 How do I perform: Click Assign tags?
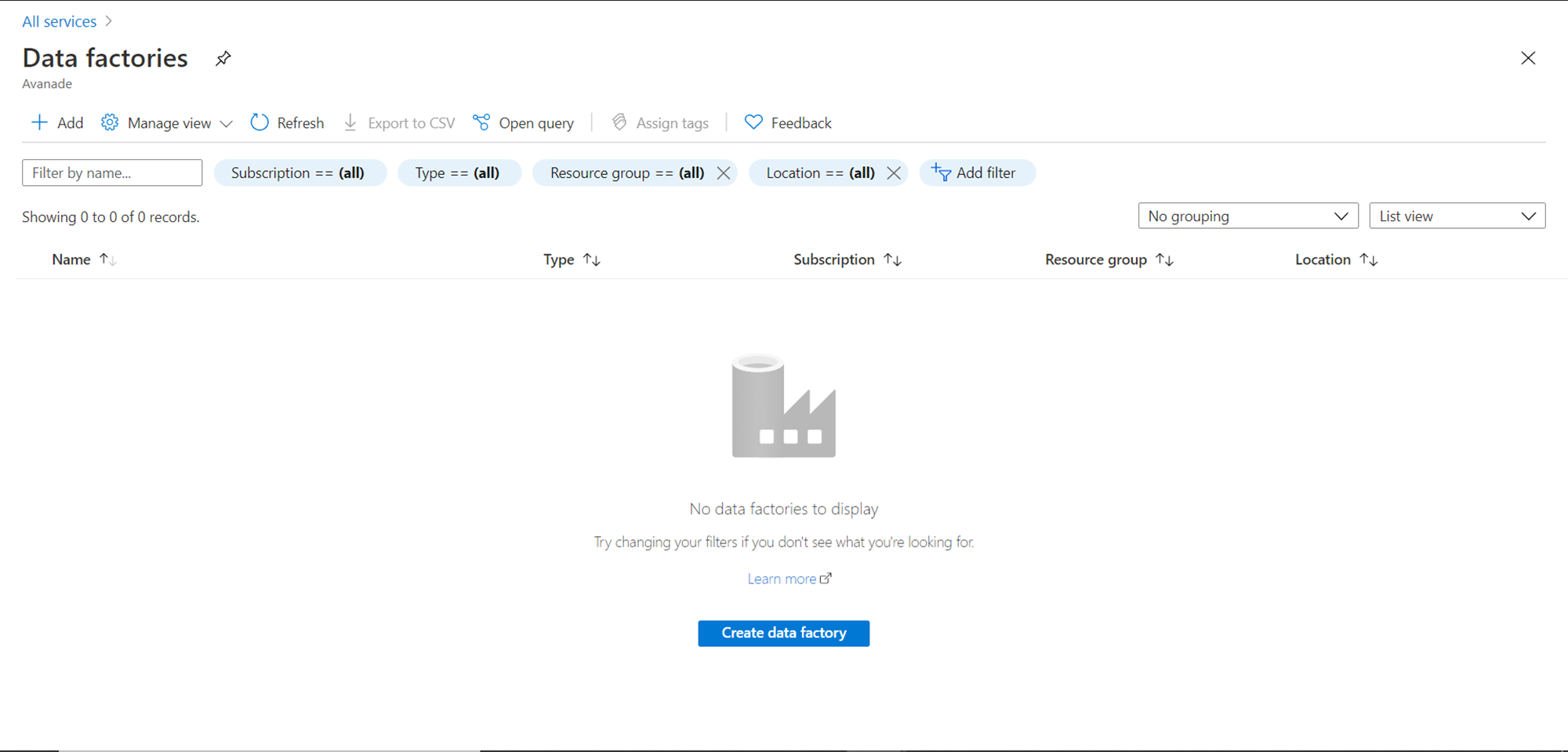pos(660,122)
